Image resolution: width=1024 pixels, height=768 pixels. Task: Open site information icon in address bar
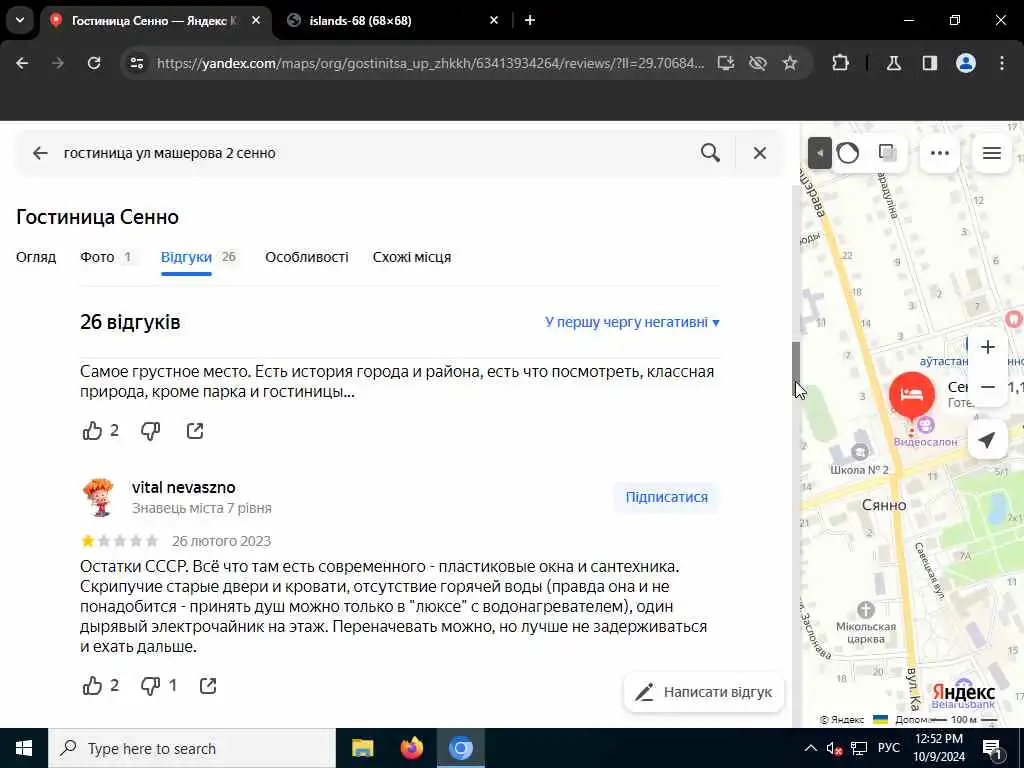coord(137,63)
